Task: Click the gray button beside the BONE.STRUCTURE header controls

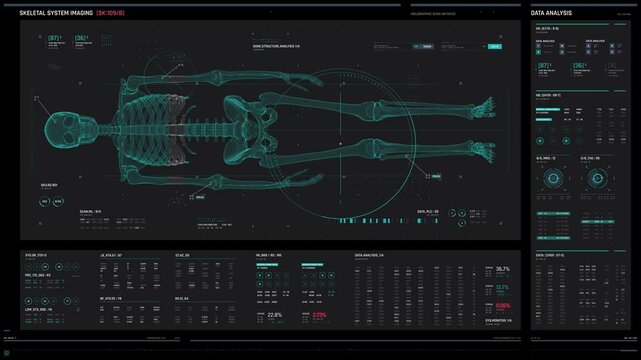Action: [x=427, y=47]
